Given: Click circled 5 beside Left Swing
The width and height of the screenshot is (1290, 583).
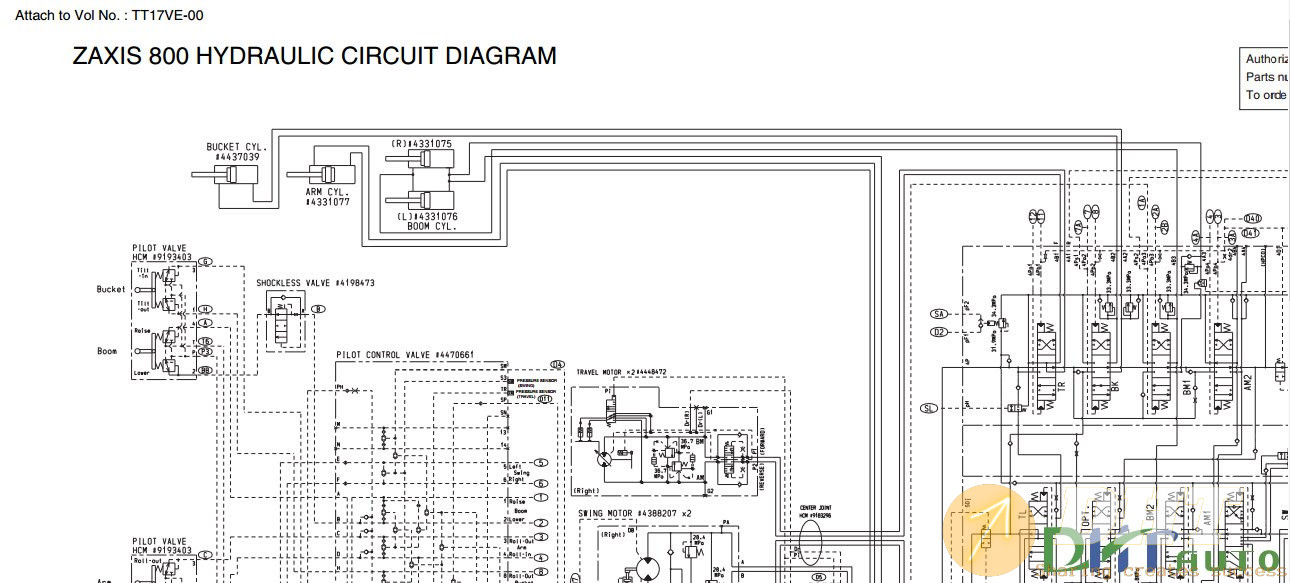Looking at the screenshot, I should [540, 463].
